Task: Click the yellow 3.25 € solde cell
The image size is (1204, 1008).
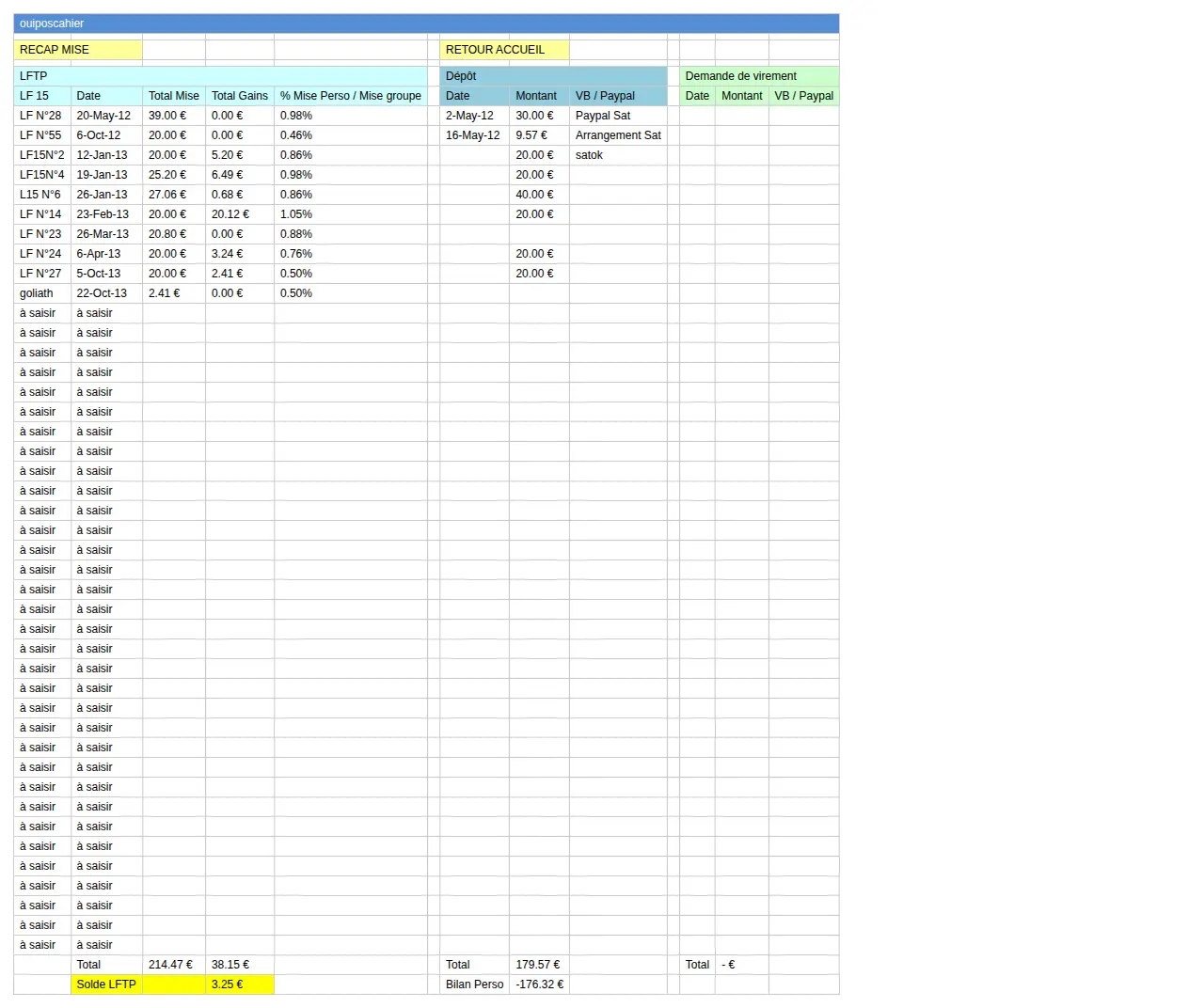Action: tap(240, 984)
